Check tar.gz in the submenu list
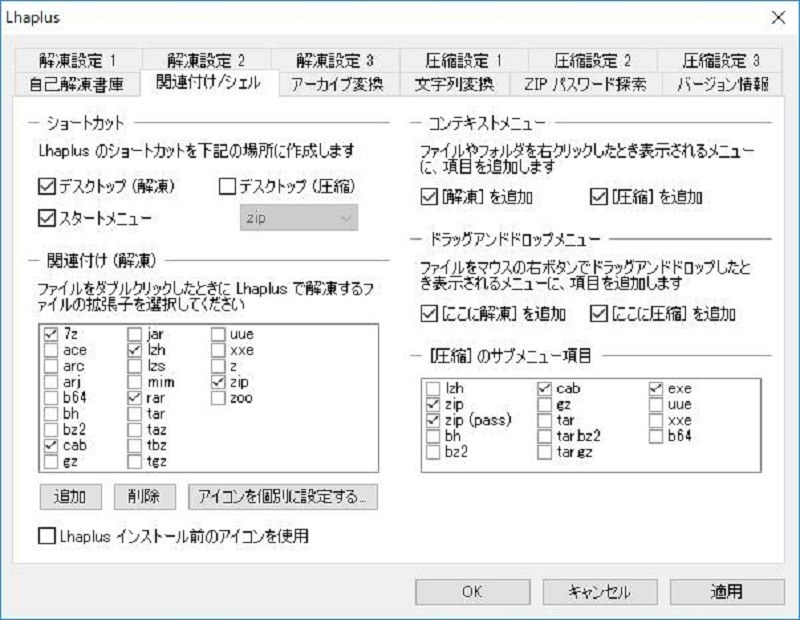Image resolution: width=800 pixels, height=620 pixels. 544,452
